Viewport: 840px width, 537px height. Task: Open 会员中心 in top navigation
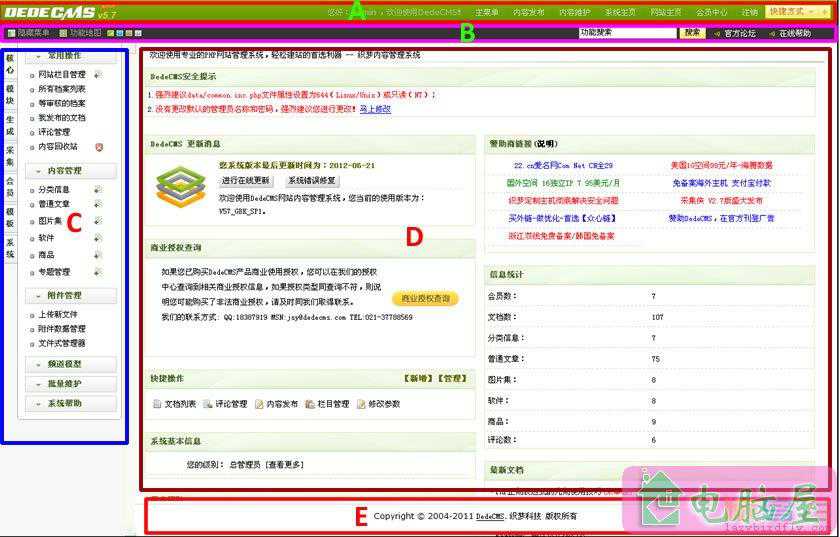click(x=711, y=12)
